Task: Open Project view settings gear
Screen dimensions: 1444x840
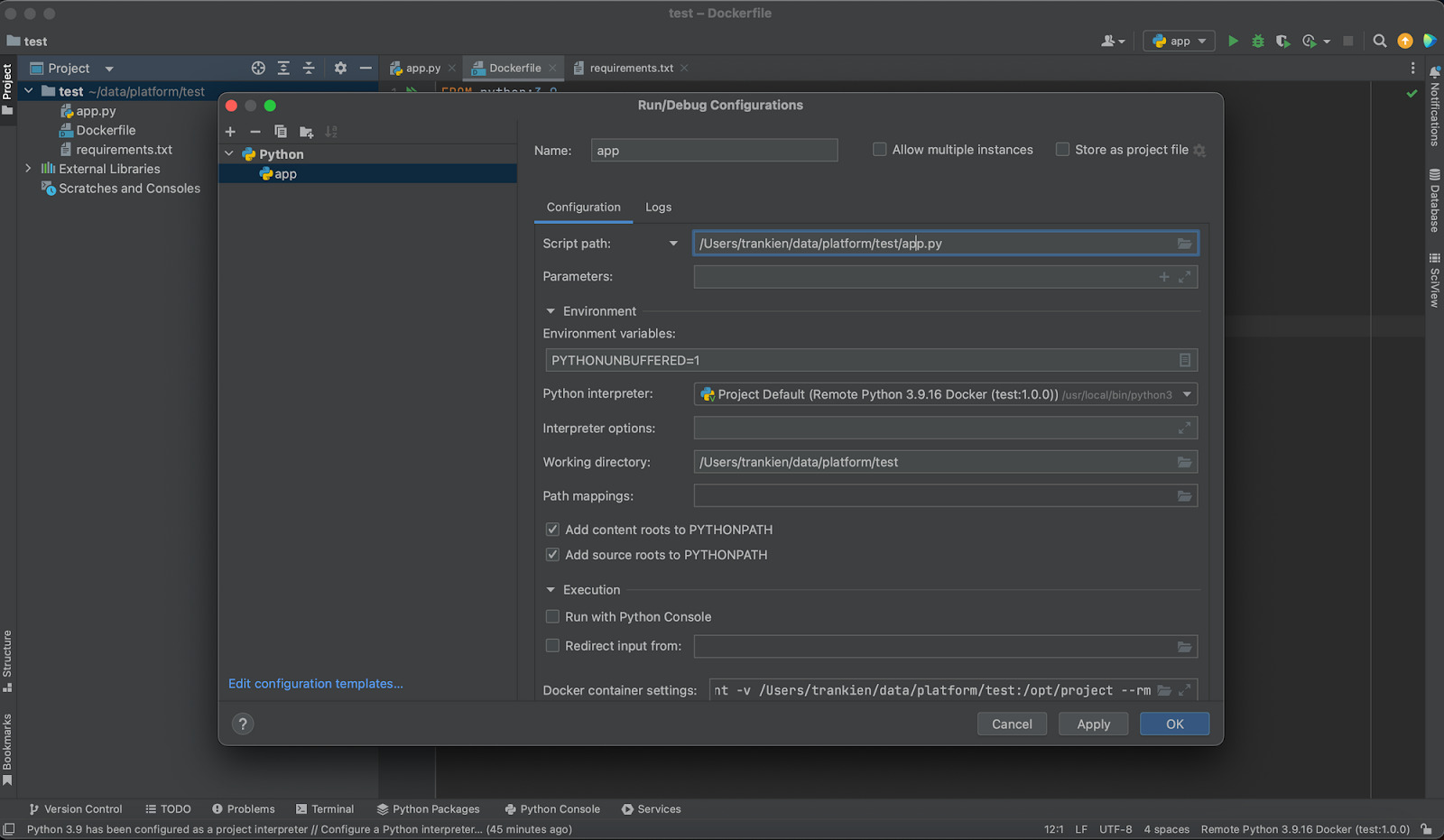Action: [340, 68]
